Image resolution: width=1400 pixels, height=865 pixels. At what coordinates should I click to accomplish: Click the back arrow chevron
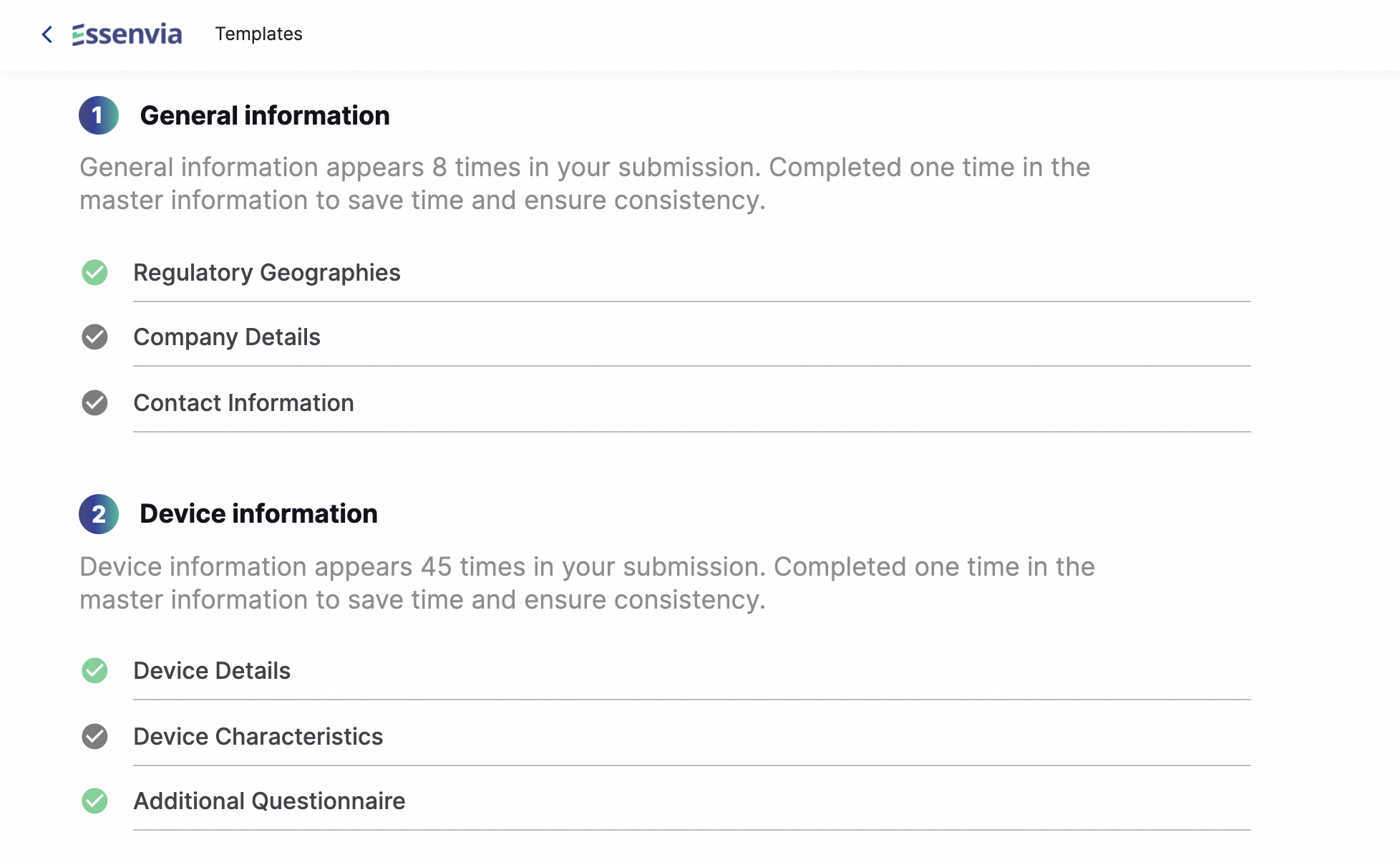(x=47, y=34)
